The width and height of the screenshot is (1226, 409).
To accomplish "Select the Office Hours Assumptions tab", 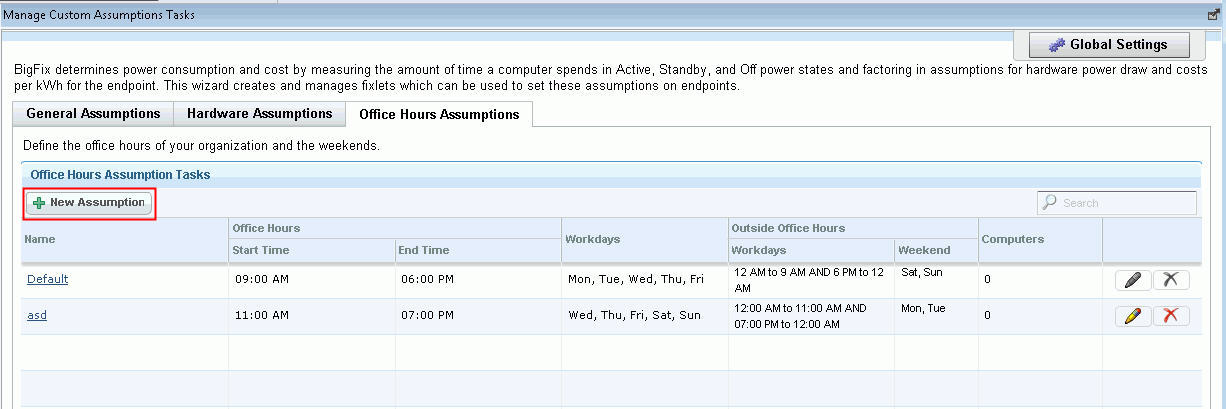I will click(439, 115).
